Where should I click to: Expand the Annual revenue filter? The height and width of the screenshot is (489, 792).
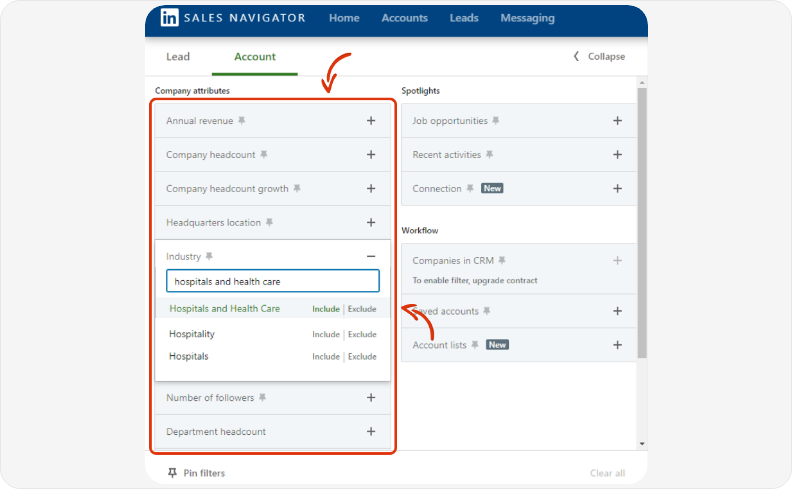click(x=371, y=120)
